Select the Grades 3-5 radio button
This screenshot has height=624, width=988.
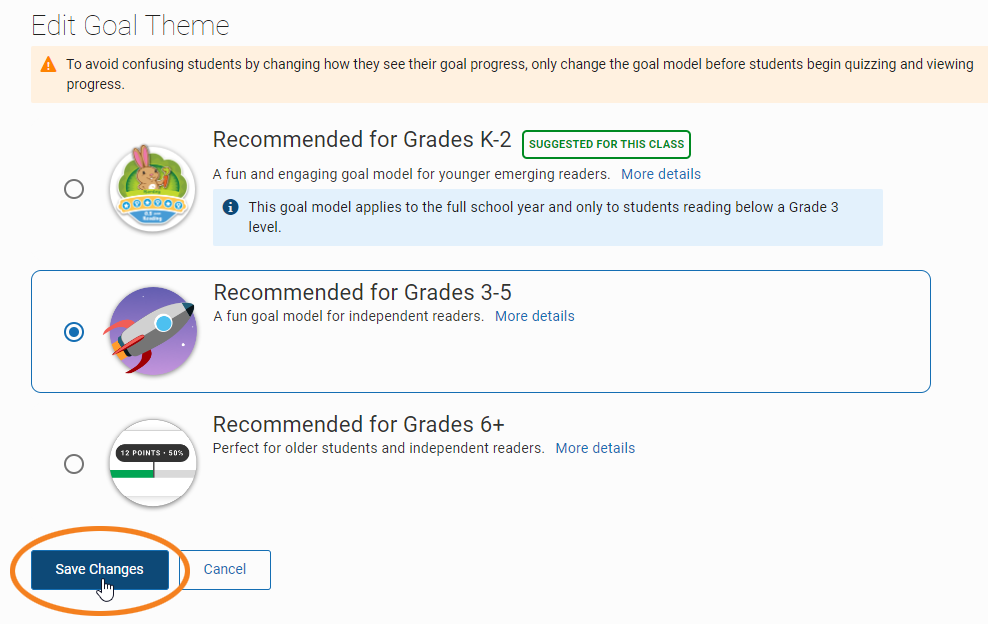click(74, 332)
